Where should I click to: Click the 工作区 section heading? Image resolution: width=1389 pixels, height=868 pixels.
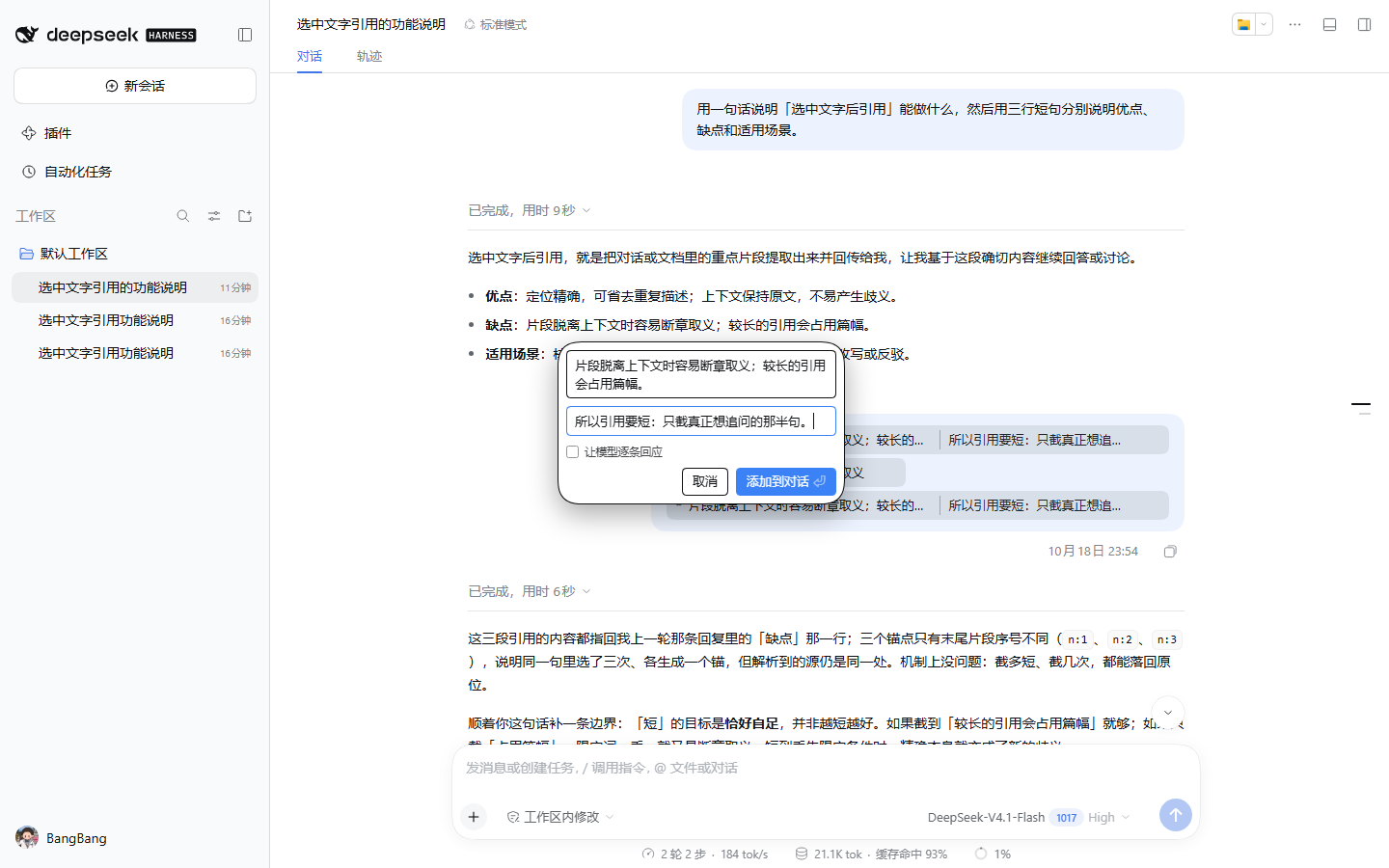(x=36, y=216)
